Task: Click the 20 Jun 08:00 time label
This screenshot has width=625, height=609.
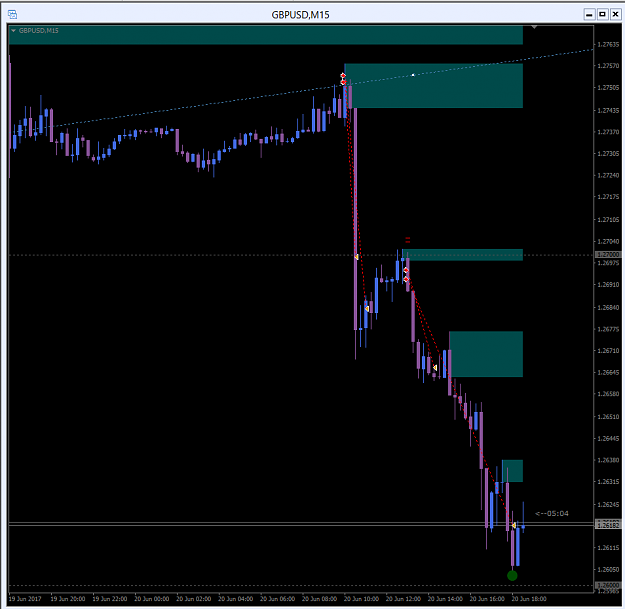Action: [x=319, y=599]
